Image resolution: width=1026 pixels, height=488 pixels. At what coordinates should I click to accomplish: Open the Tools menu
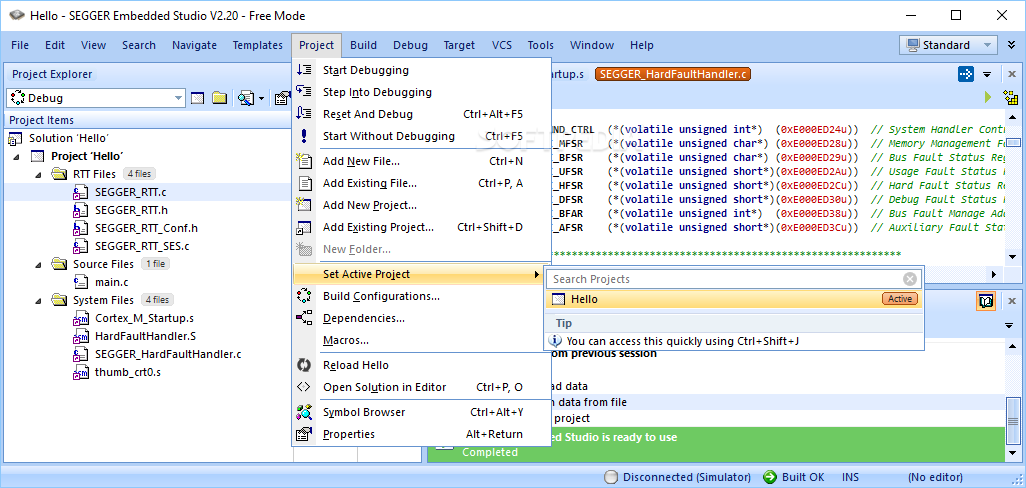click(x=540, y=45)
